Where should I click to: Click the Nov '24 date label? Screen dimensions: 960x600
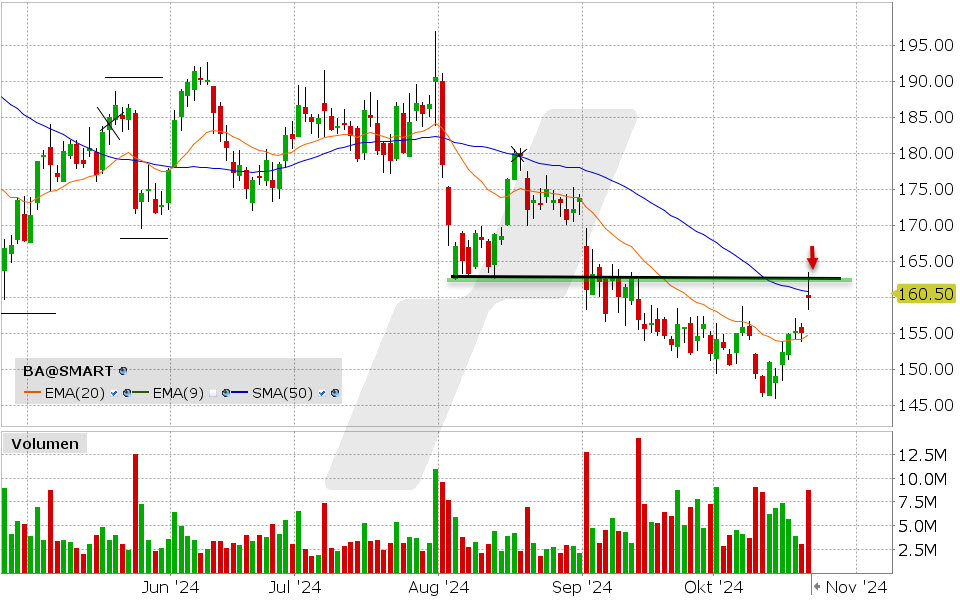click(x=856, y=588)
